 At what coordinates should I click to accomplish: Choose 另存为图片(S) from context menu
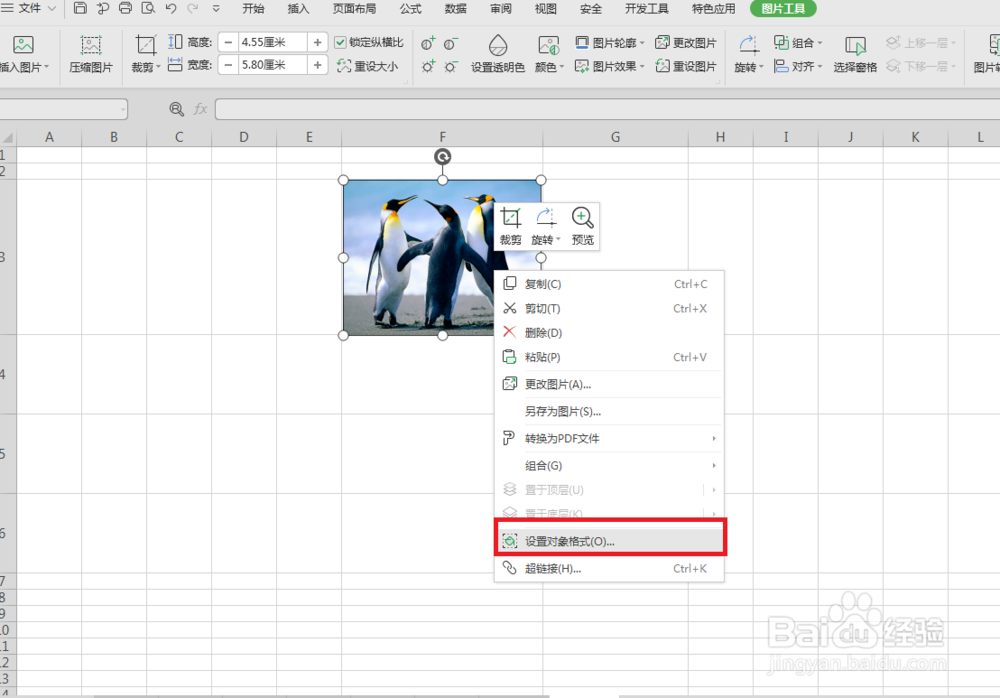tap(609, 412)
